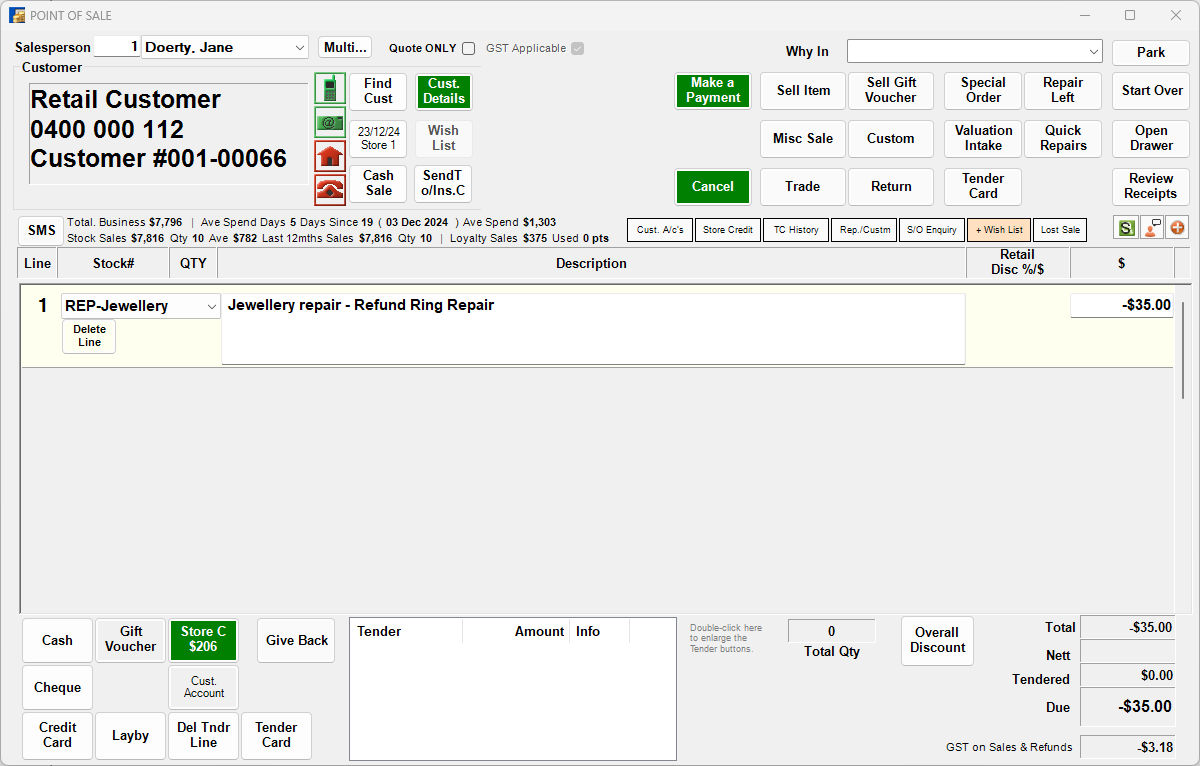Viewport: 1200px width, 766px height.
Task: Click the green email @ icon
Action: [x=330, y=122]
